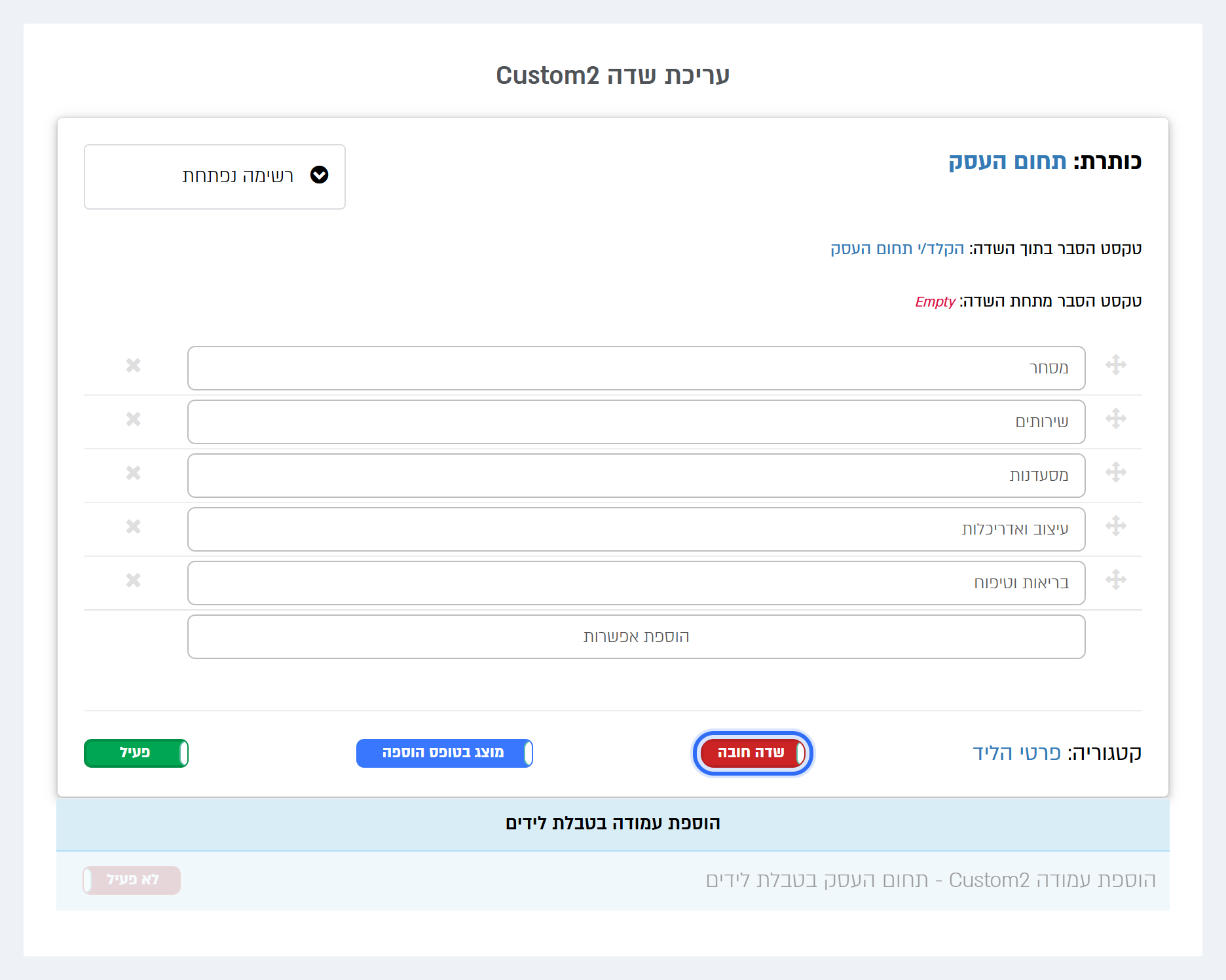Viewport: 1226px width, 980px height.
Task: Edit the title link תחום העסק
Action: (x=1008, y=161)
